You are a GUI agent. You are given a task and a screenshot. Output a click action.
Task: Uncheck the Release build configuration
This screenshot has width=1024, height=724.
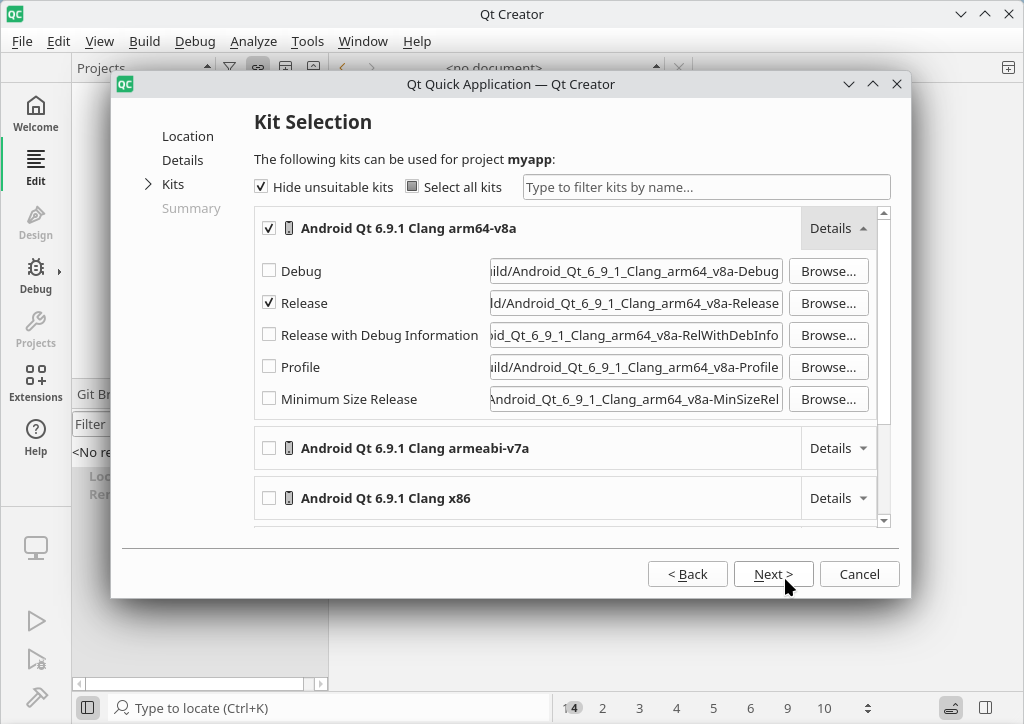[268, 302]
